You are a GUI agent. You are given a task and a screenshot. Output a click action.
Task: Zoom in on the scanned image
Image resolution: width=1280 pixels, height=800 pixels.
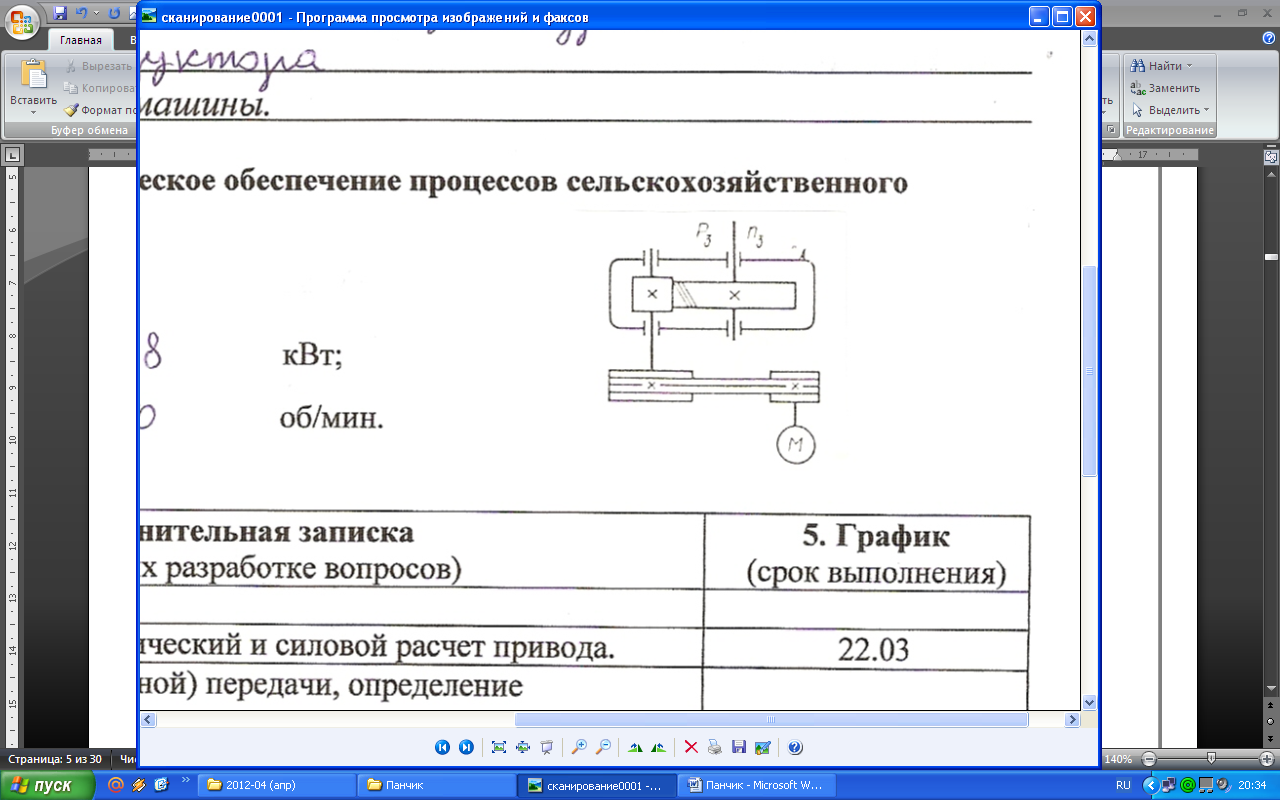pyautogui.click(x=579, y=747)
